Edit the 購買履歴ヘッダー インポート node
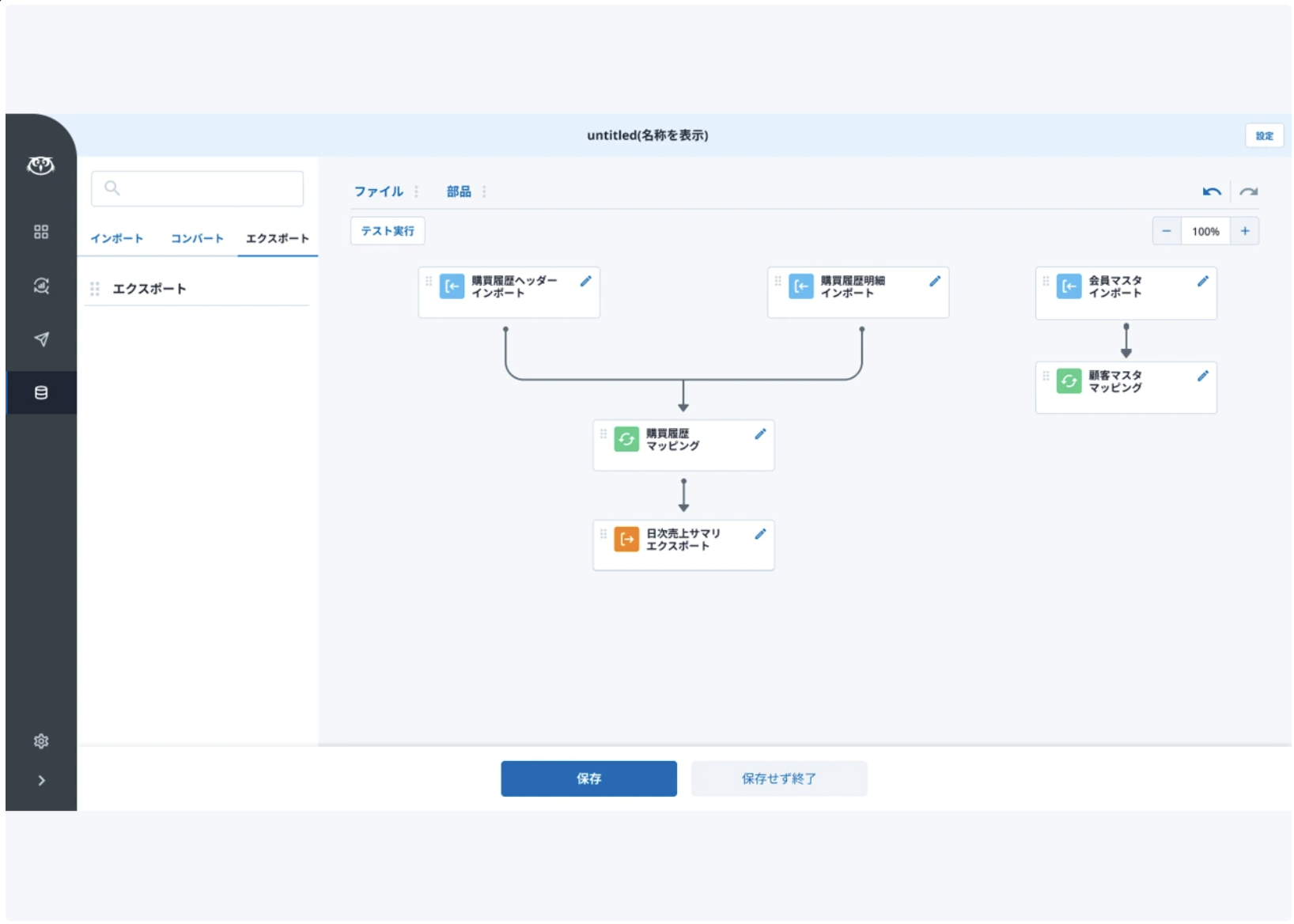Viewport: 1294px width, 924px height. pyautogui.click(x=585, y=282)
